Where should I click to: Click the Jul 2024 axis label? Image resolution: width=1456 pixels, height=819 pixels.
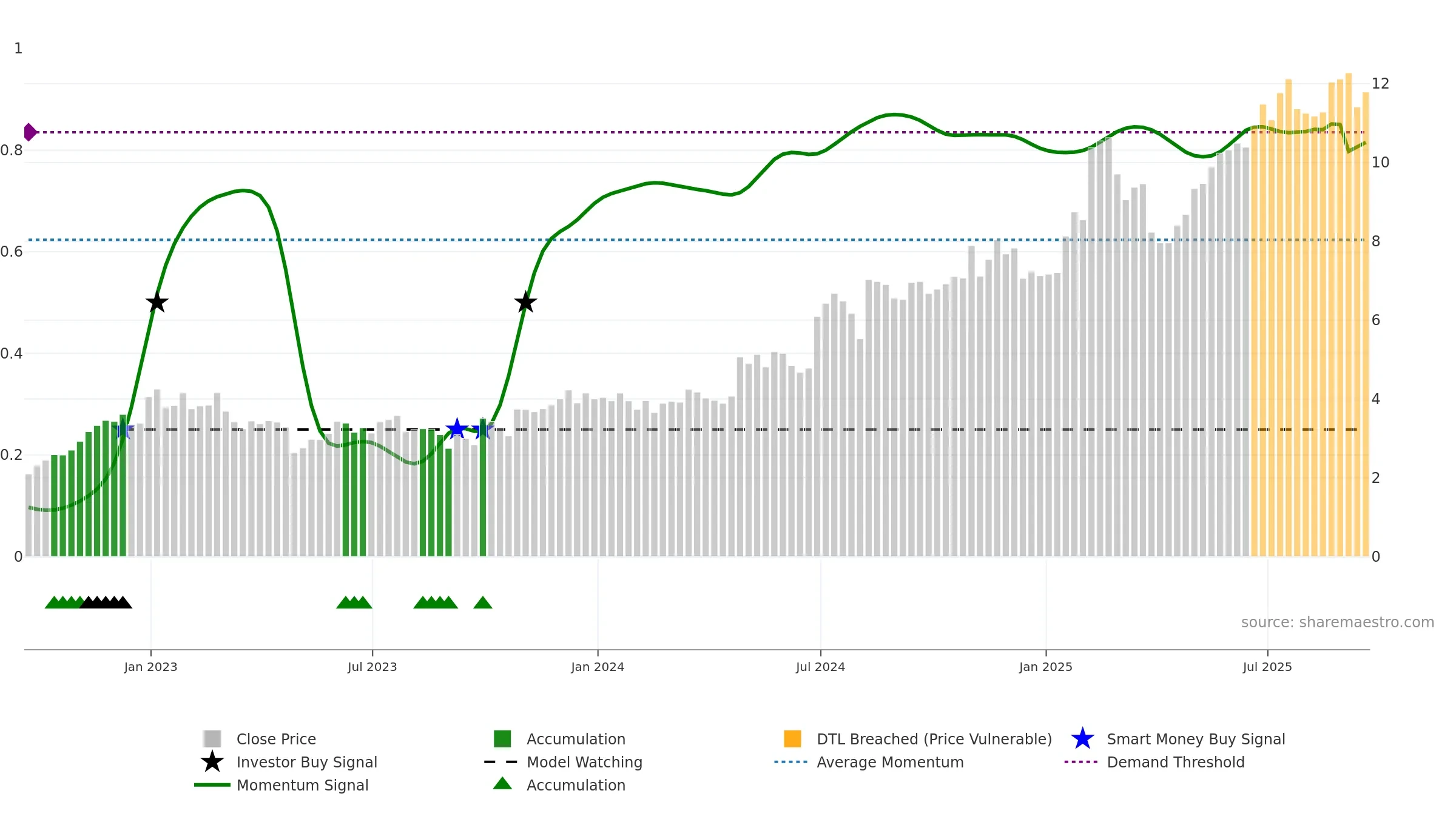(x=820, y=667)
